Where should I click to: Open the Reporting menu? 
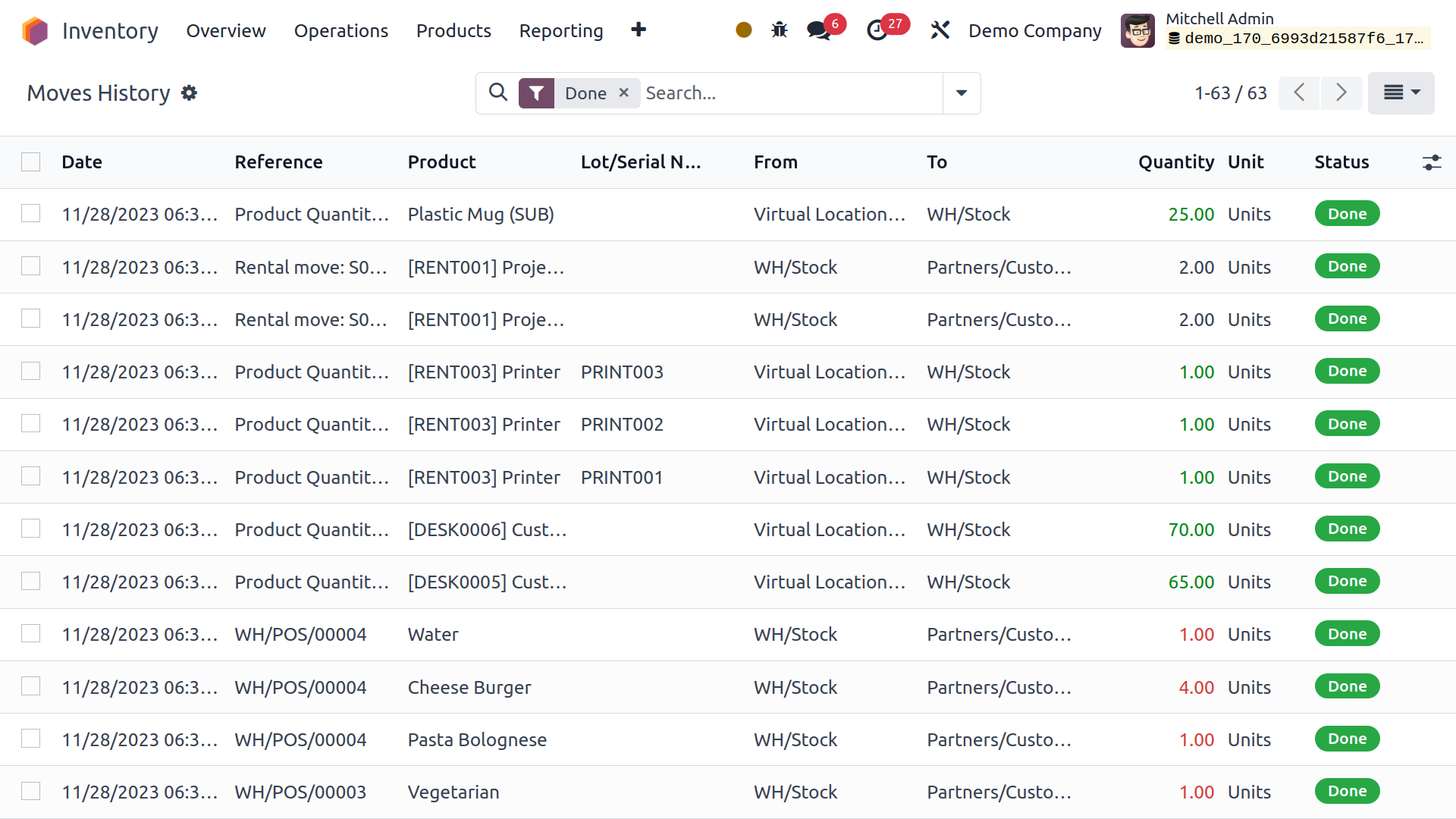[x=560, y=31]
